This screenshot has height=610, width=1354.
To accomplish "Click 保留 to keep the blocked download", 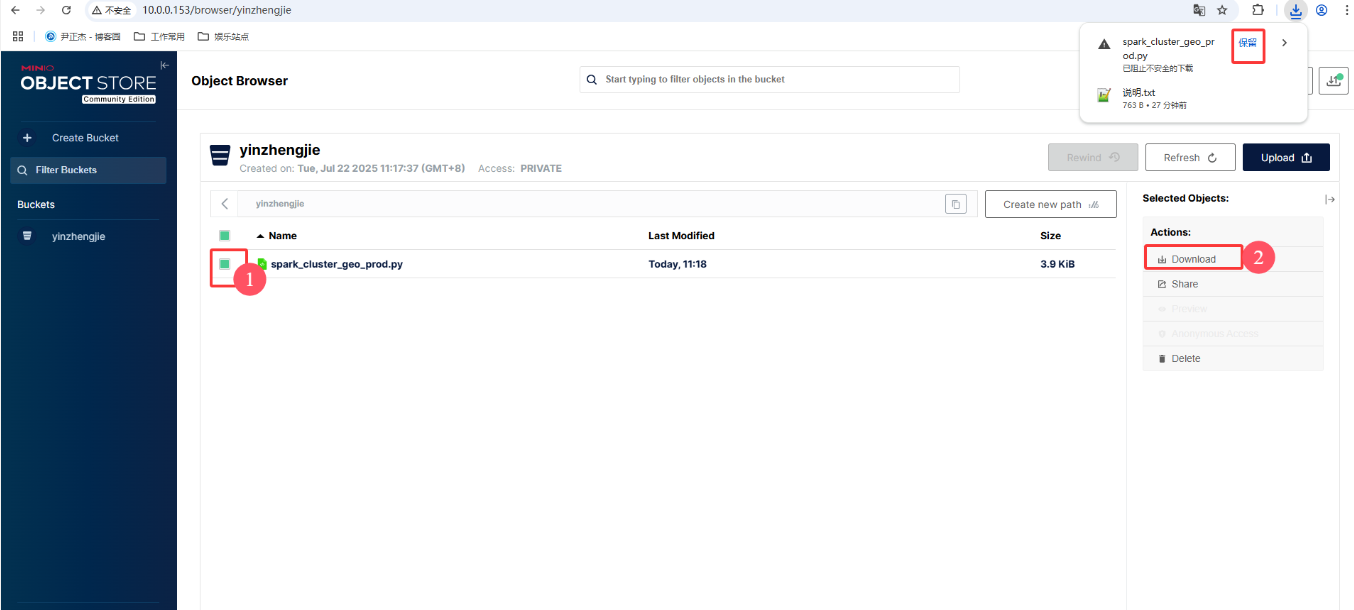I will point(1248,43).
